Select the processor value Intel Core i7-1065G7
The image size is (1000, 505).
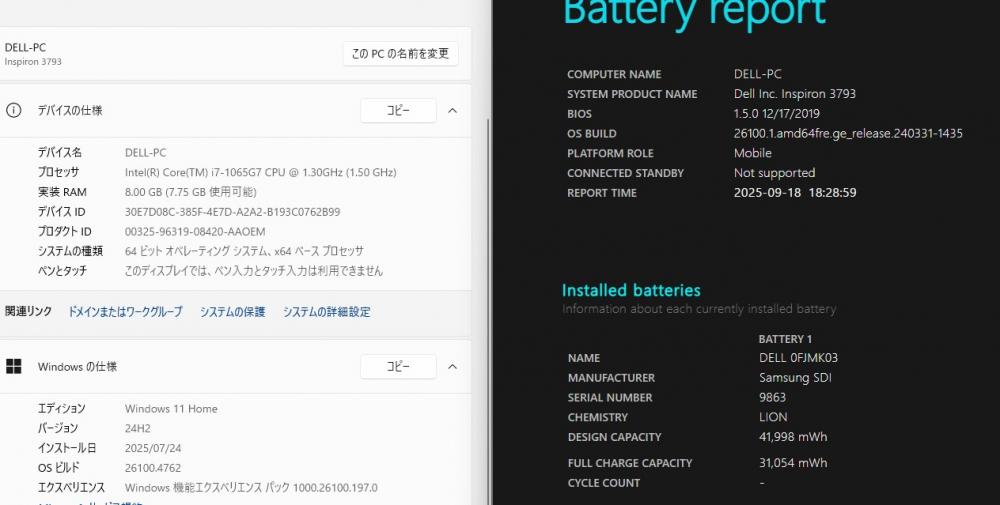[x=260, y=172]
